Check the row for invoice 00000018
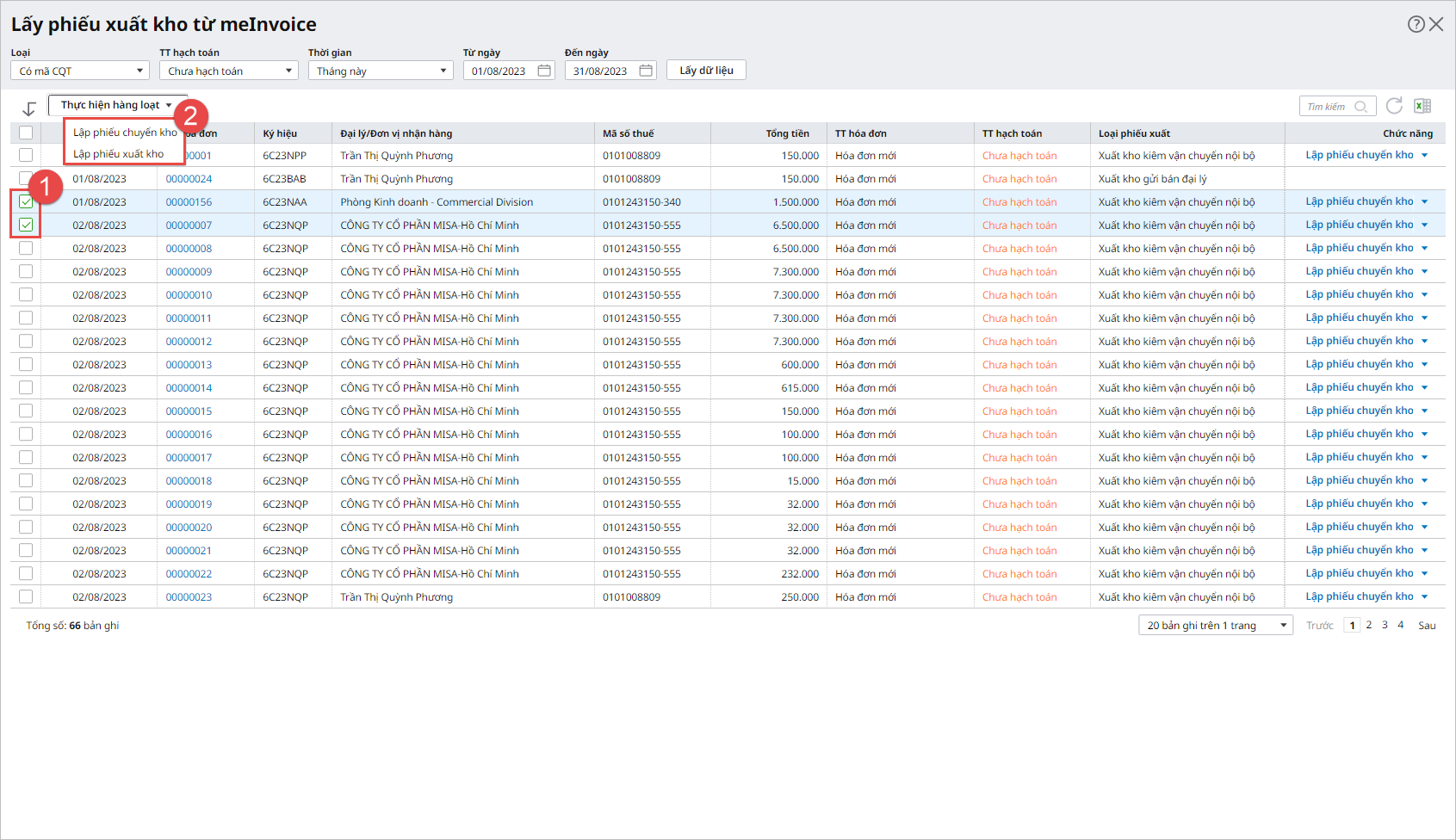 pyautogui.click(x=26, y=480)
